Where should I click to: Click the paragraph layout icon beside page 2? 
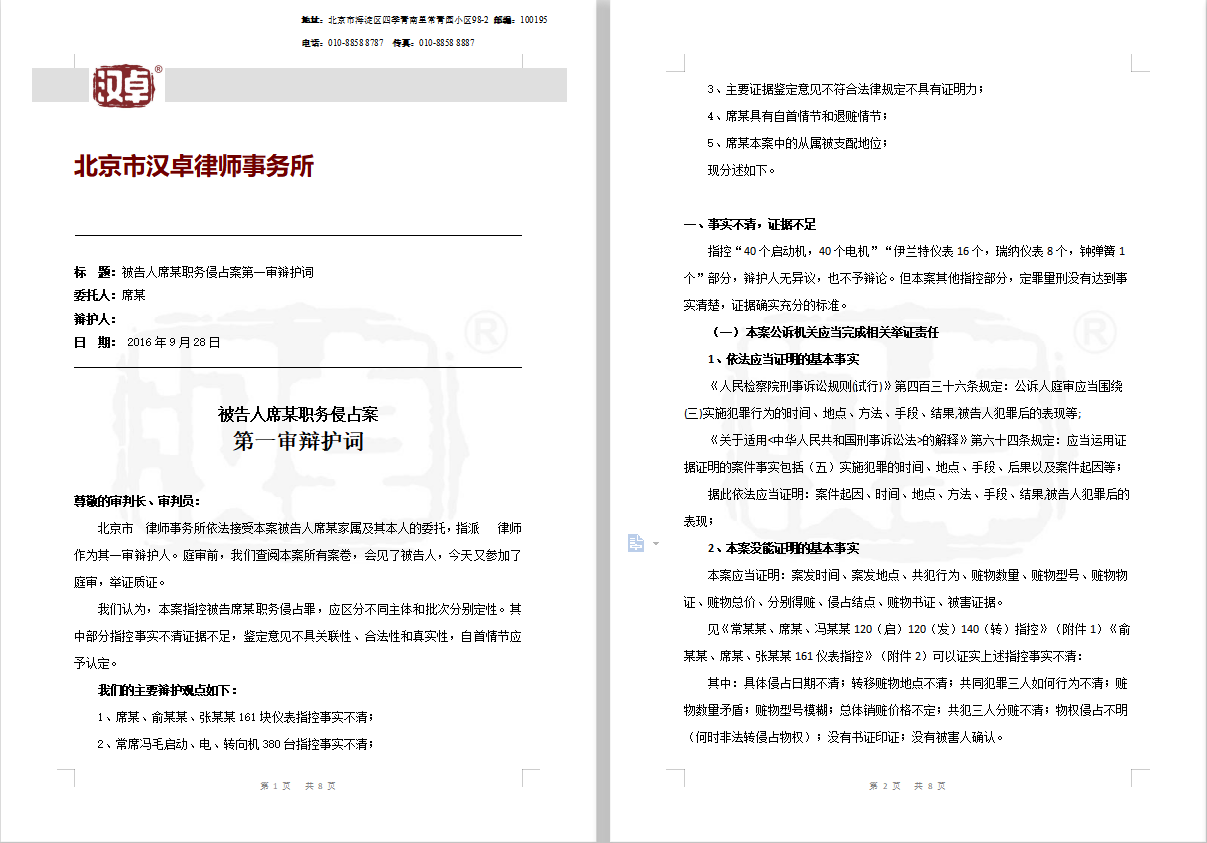[635, 543]
